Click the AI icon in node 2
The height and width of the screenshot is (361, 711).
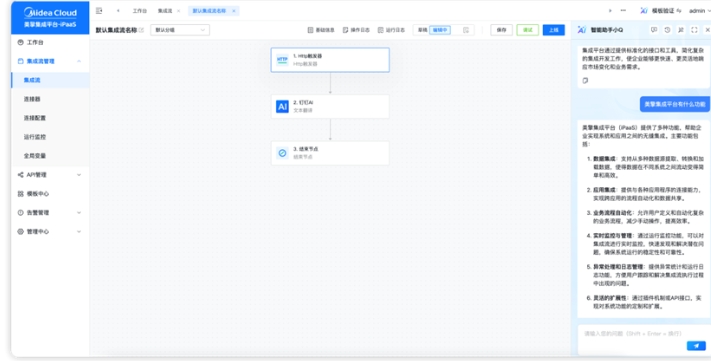tap(282, 107)
